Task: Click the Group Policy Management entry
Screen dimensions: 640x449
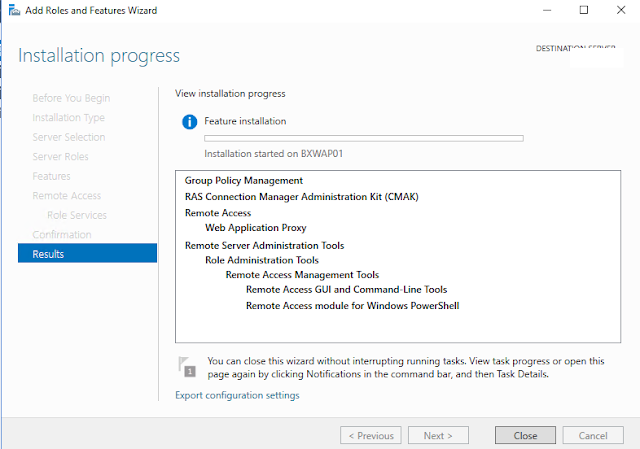Action: 244,180
